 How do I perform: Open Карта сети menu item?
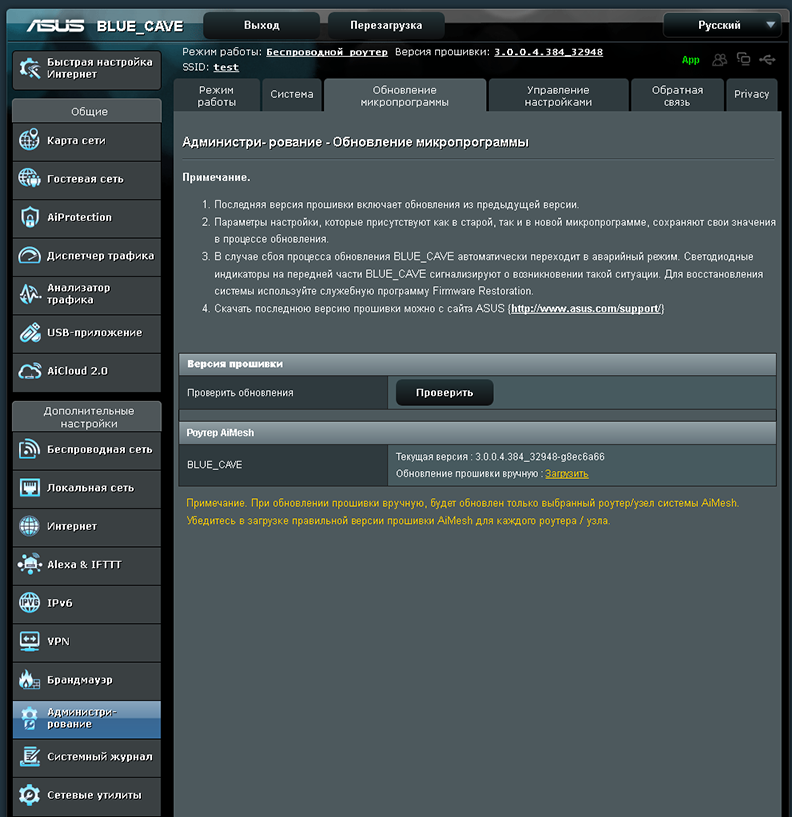pyautogui.click(x=86, y=141)
